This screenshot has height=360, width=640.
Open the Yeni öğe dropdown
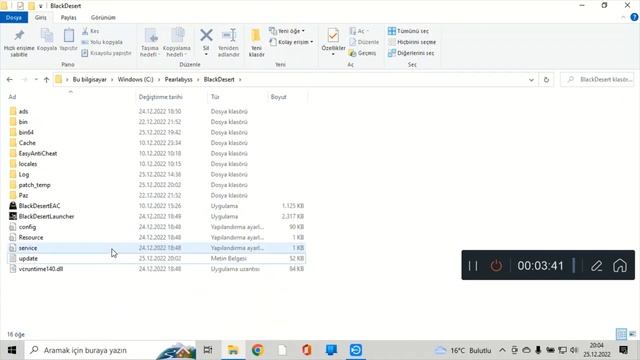287,31
